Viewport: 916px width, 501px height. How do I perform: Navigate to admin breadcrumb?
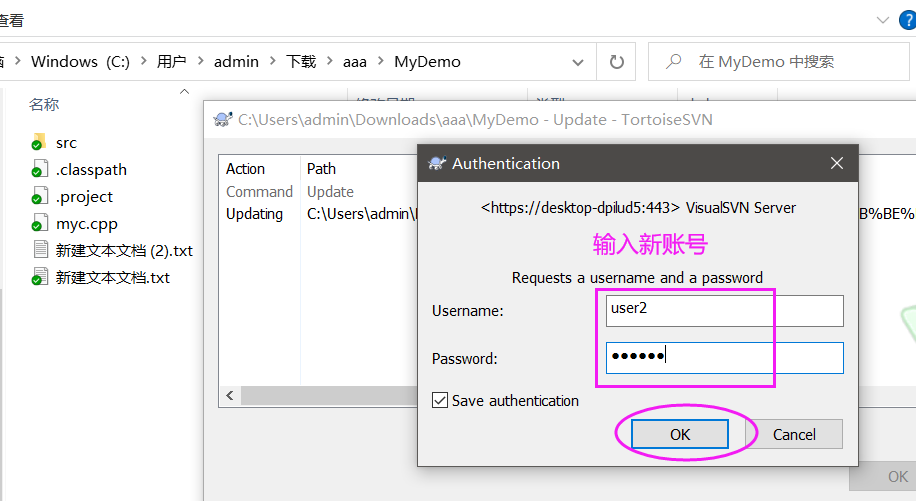click(x=236, y=61)
